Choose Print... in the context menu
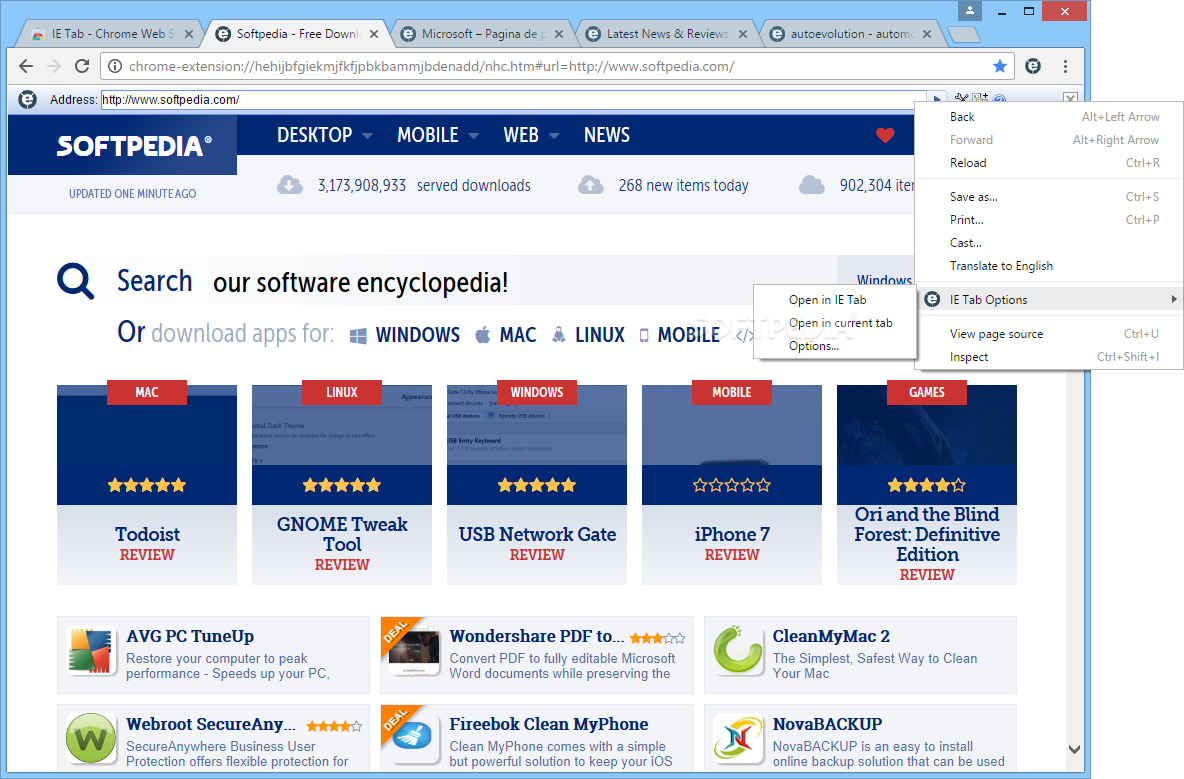 [1049, 220]
